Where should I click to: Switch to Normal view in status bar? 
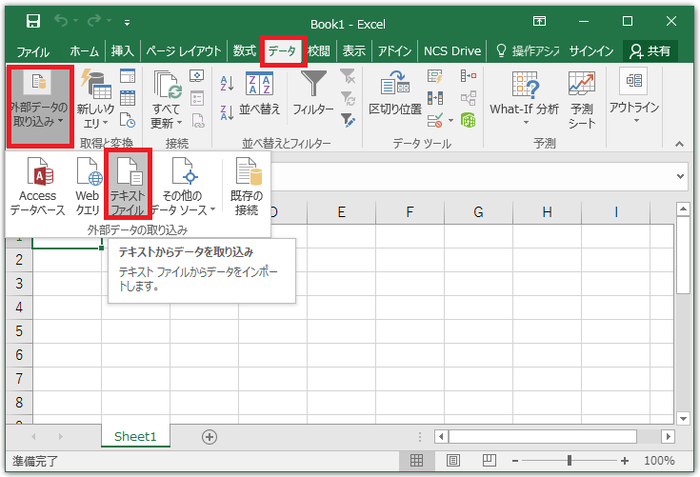417,460
